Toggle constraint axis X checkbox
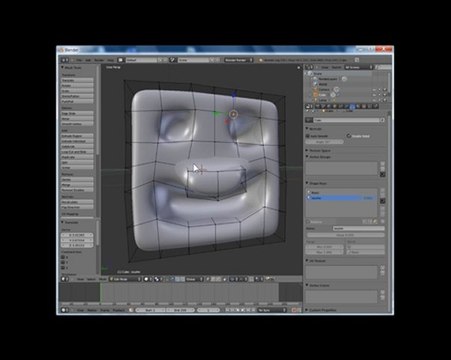The width and height of the screenshot is (451, 360). click(x=63, y=257)
